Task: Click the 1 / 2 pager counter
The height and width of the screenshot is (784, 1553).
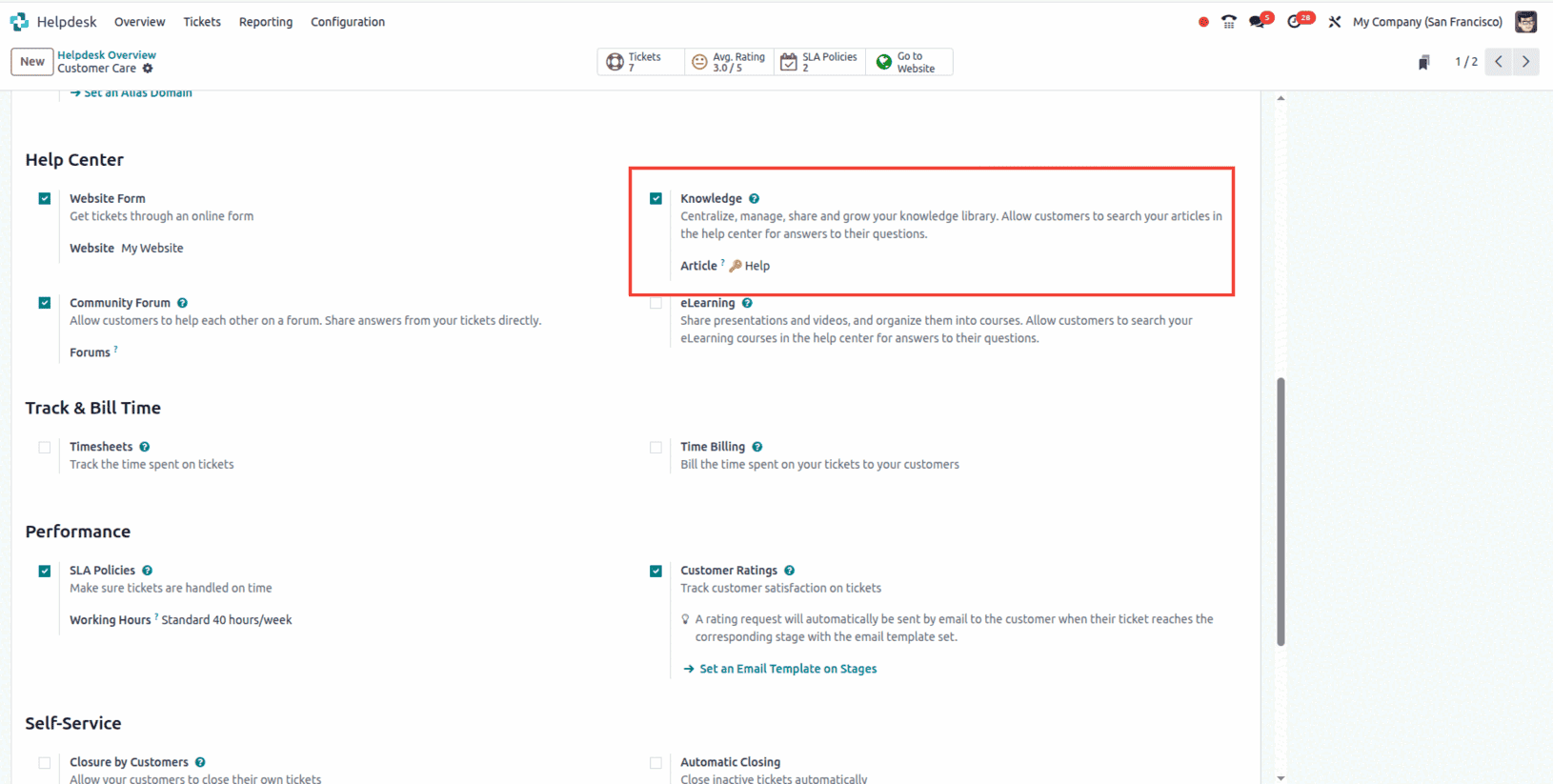Action: coord(1466,62)
